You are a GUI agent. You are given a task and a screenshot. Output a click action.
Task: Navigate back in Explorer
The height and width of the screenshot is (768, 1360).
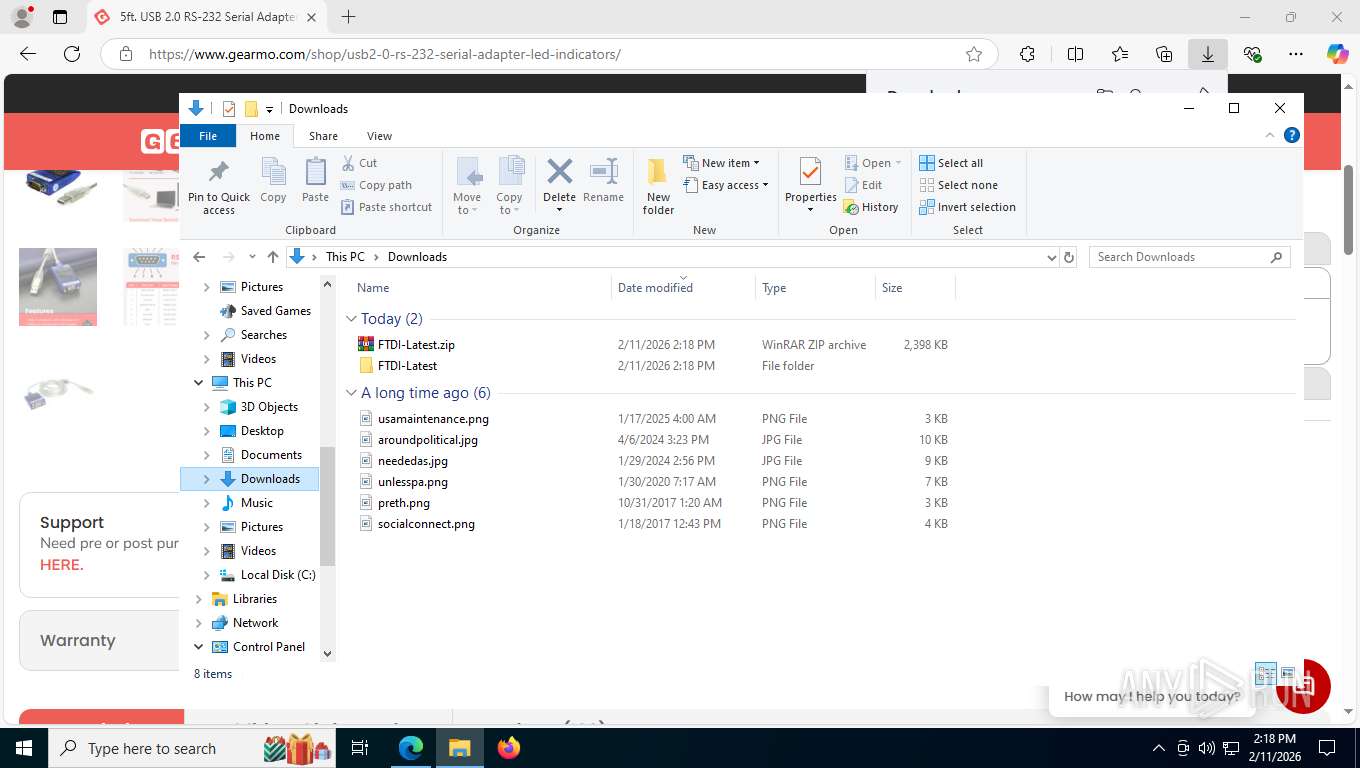(x=199, y=257)
